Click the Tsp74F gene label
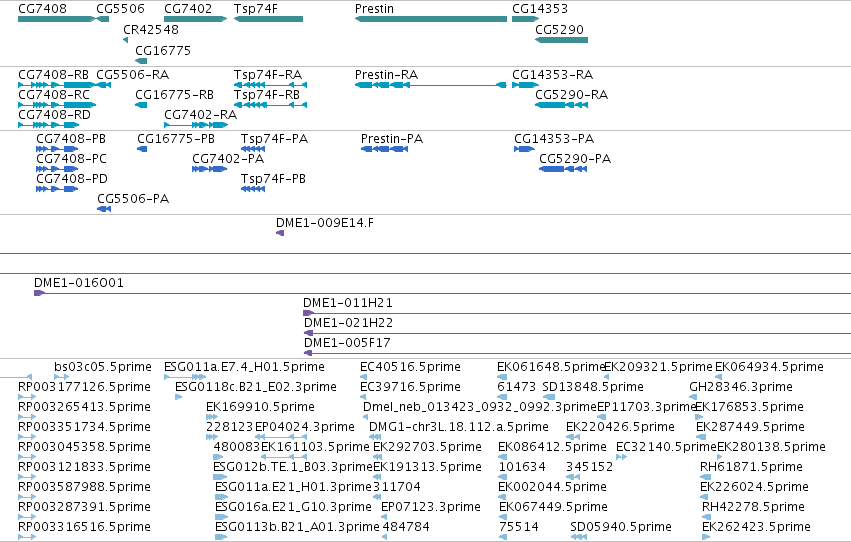The height and width of the screenshot is (542, 851). tap(256, 9)
